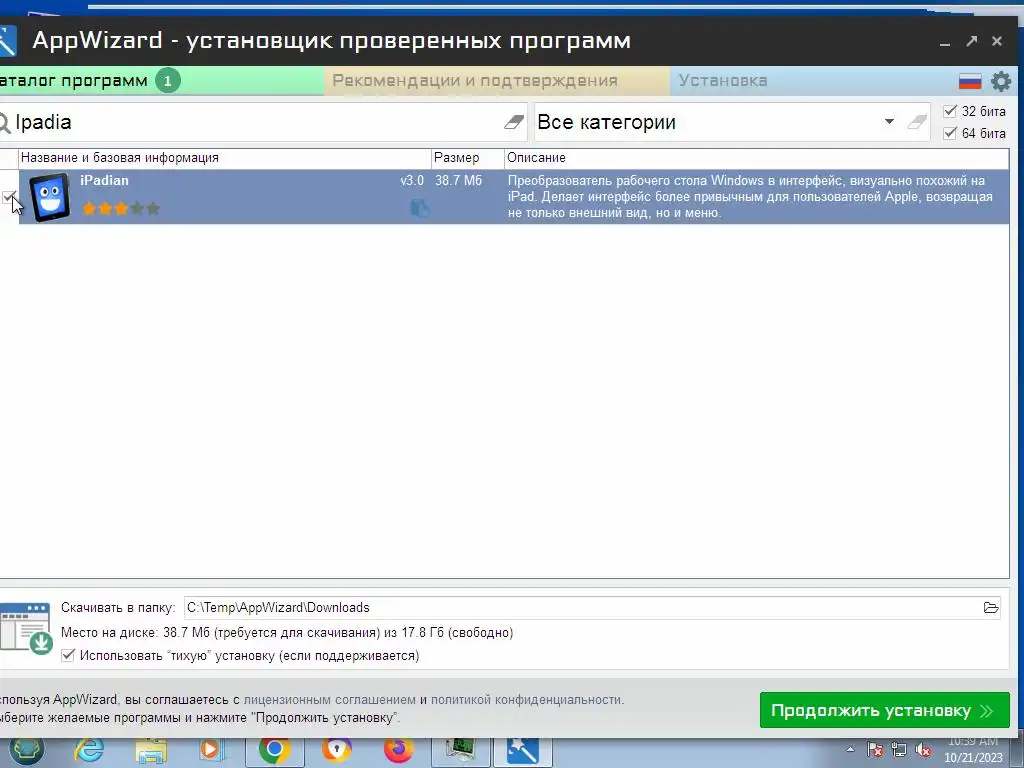Image resolution: width=1024 pixels, height=768 pixels.
Task: Clear the search field with eraser icon
Action: click(x=514, y=121)
